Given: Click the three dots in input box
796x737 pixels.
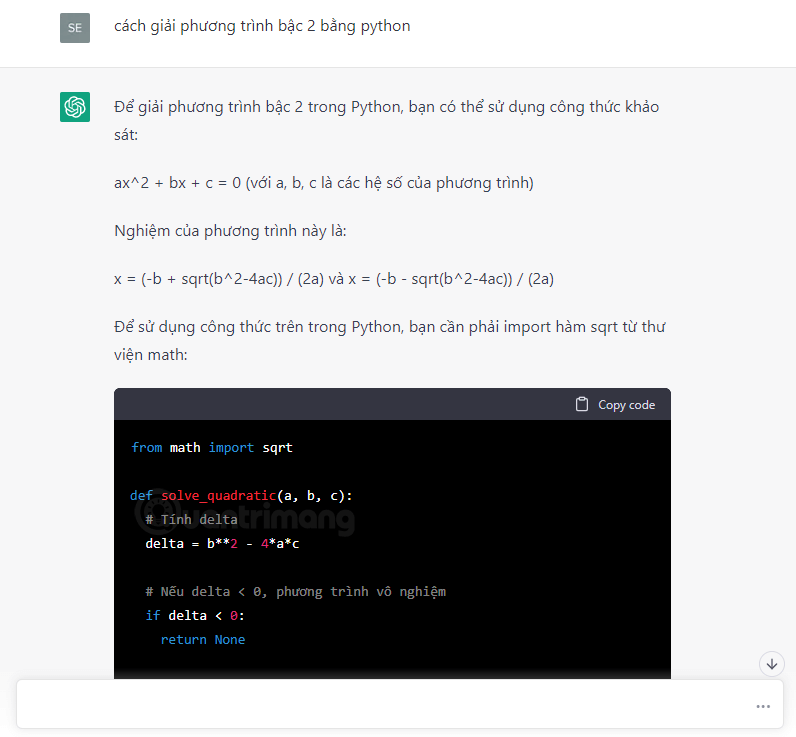Looking at the screenshot, I should pos(763,707).
